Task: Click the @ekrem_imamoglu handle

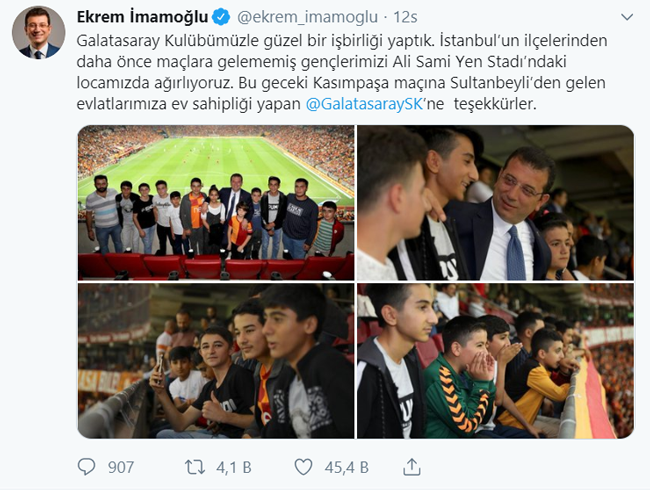Action: point(307,17)
